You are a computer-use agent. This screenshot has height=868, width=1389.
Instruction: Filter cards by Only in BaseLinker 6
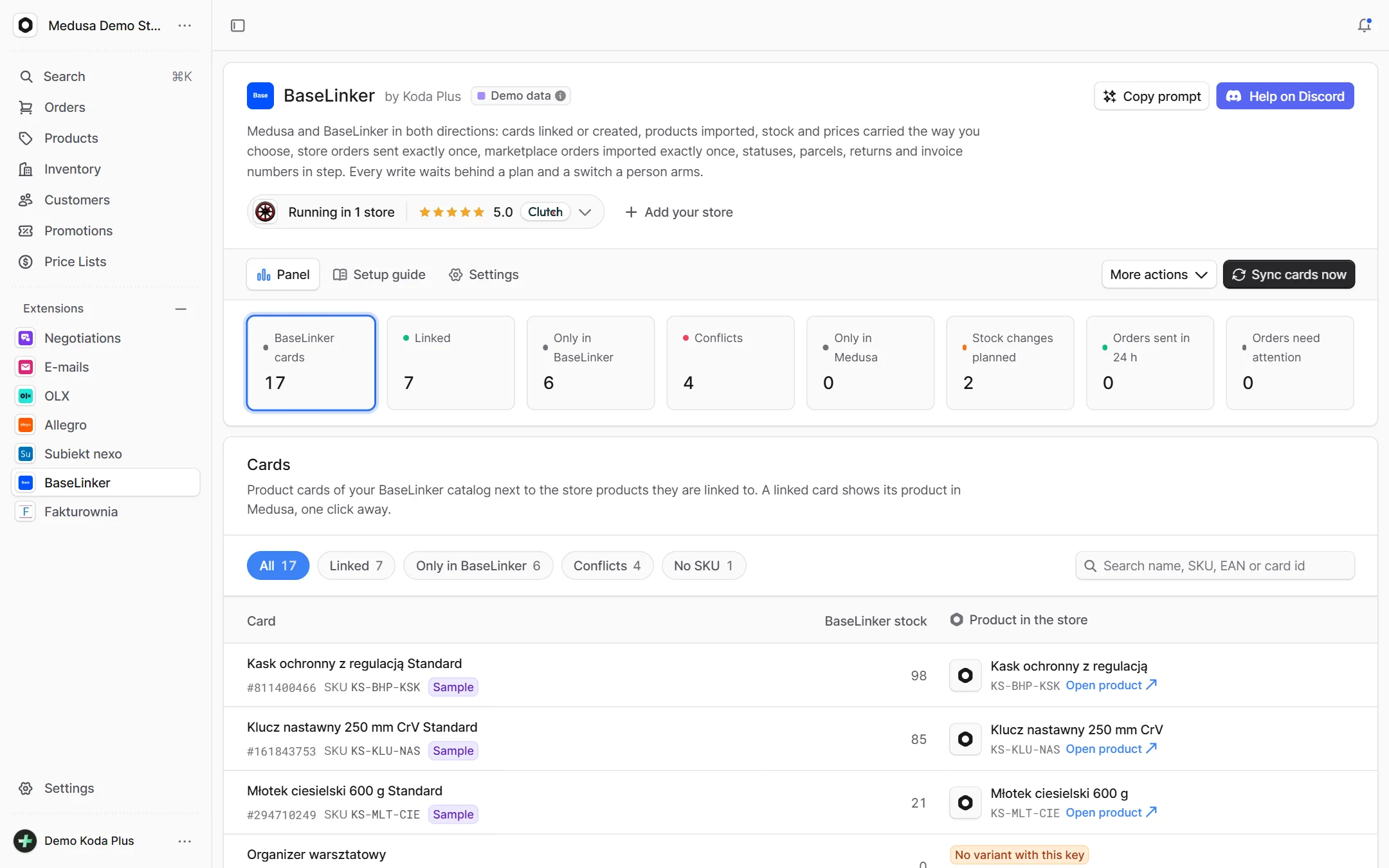tap(478, 566)
